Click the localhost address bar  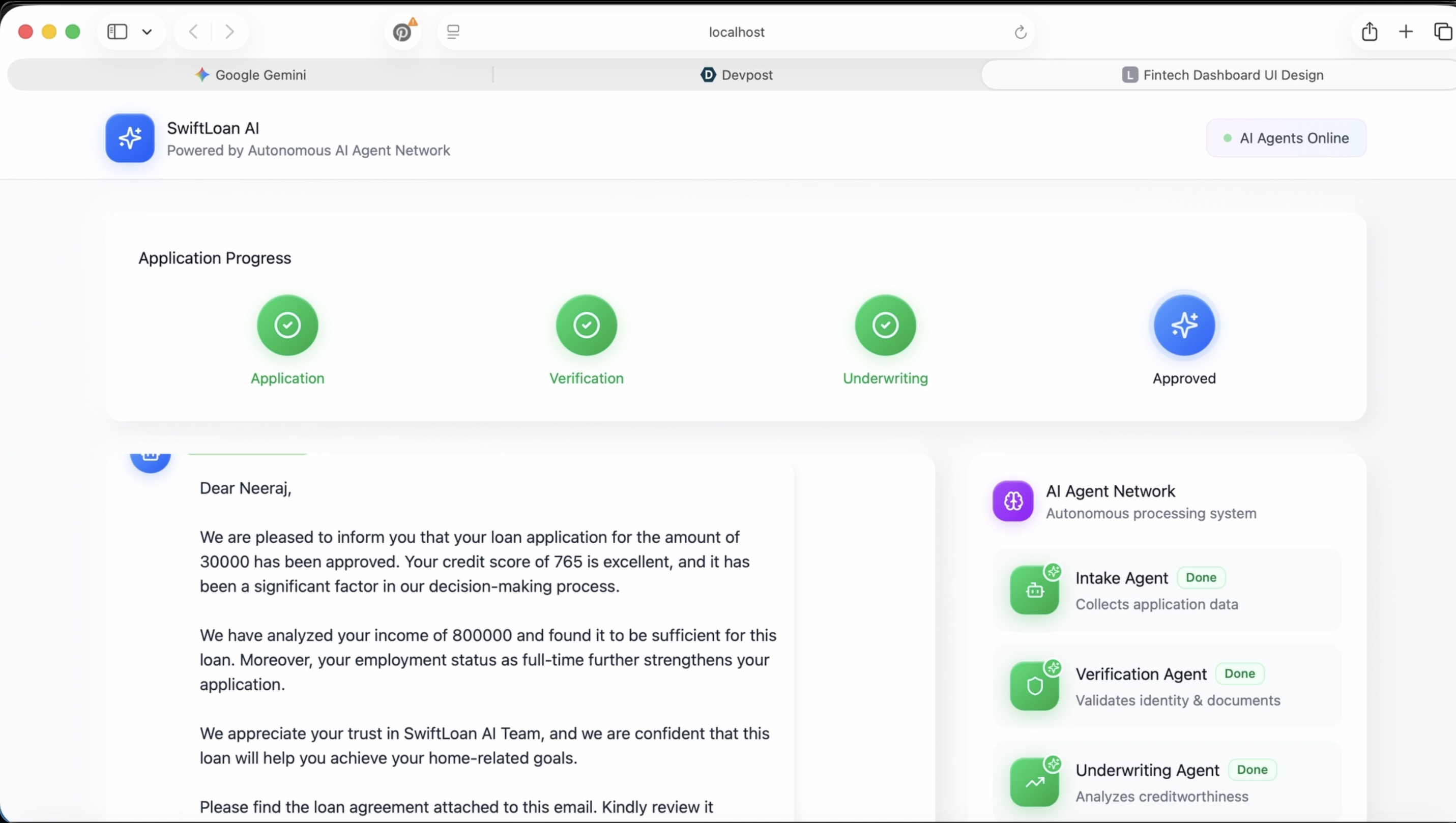click(x=736, y=32)
